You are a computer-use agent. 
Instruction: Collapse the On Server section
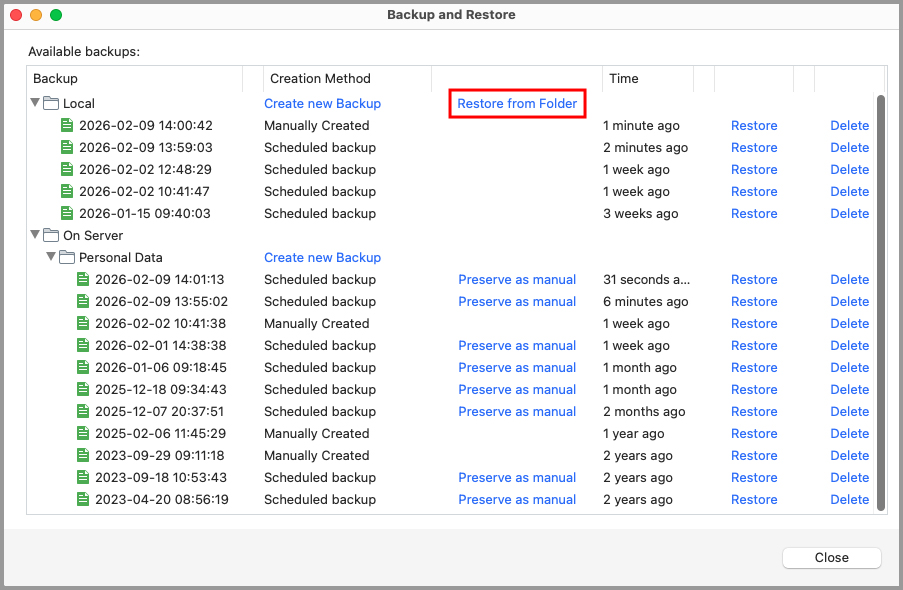[x=36, y=235]
